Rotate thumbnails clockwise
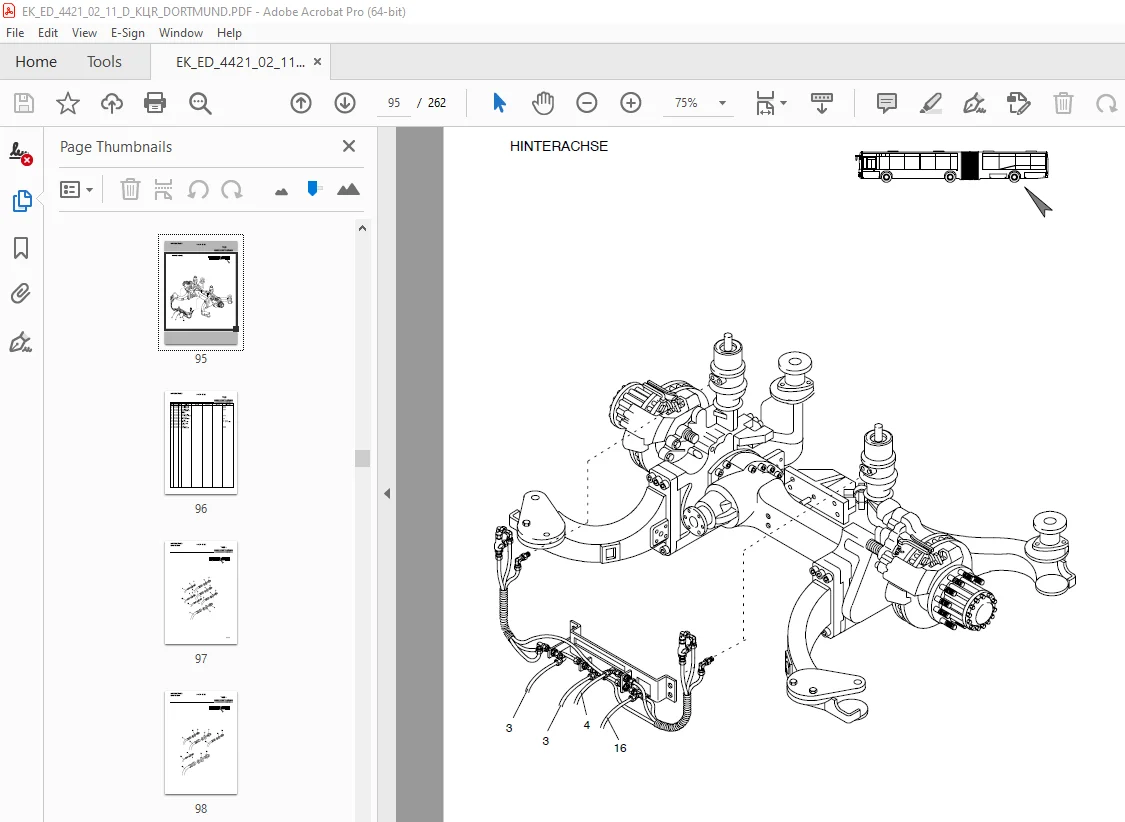This screenshot has height=822, width=1125. (x=231, y=189)
